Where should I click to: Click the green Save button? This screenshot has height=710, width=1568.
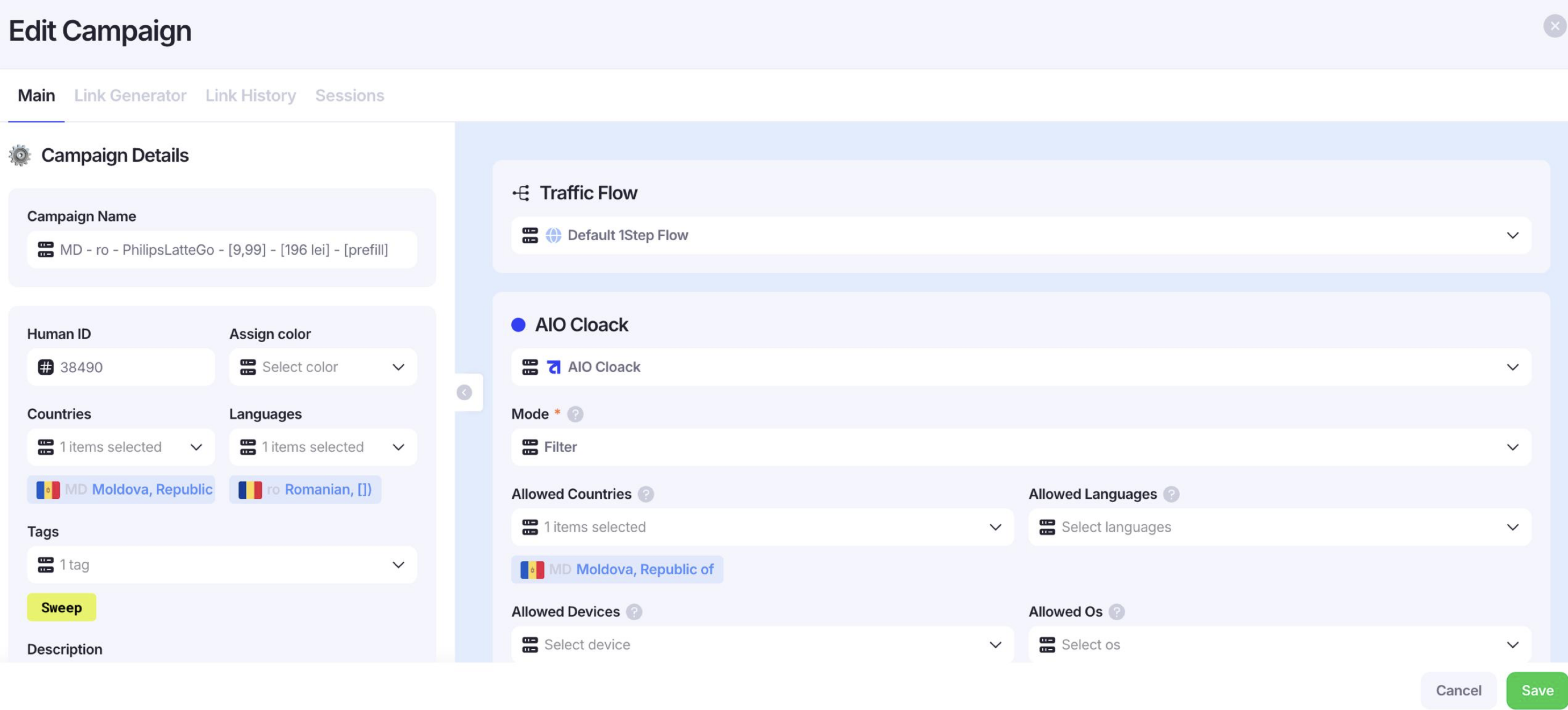(x=1537, y=691)
